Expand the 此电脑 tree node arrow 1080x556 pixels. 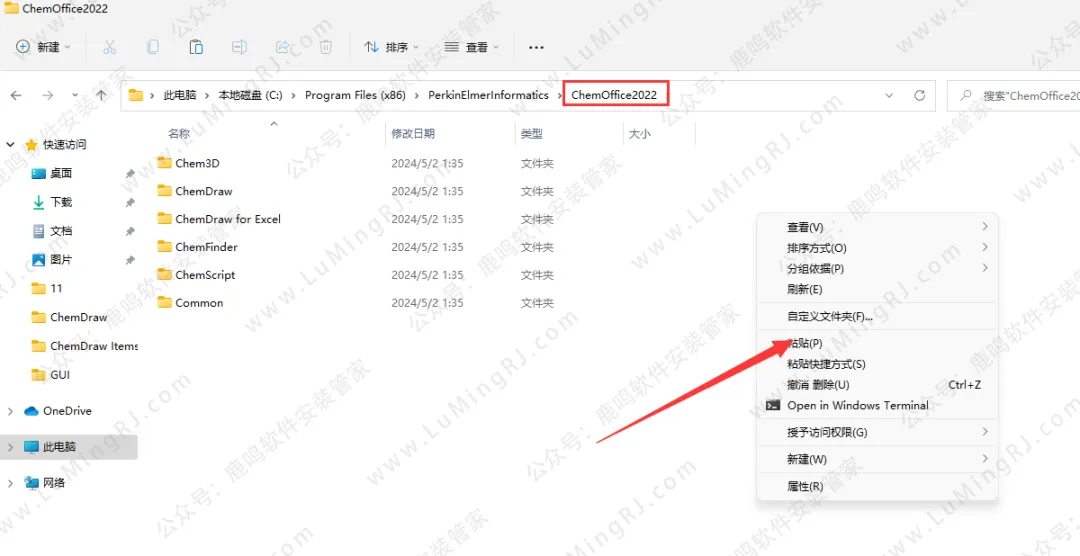(x=11, y=447)
